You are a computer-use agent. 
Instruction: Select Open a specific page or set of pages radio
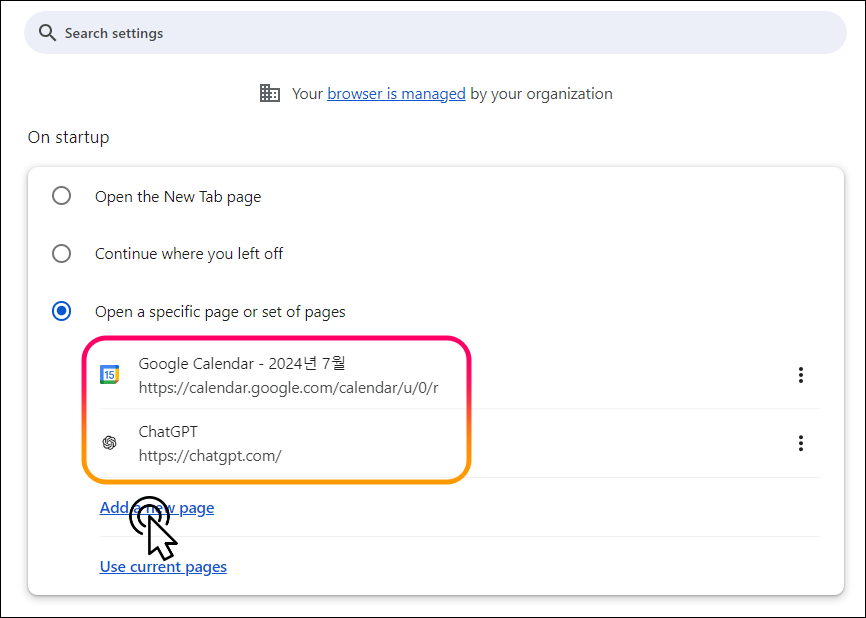click(61, 311)
